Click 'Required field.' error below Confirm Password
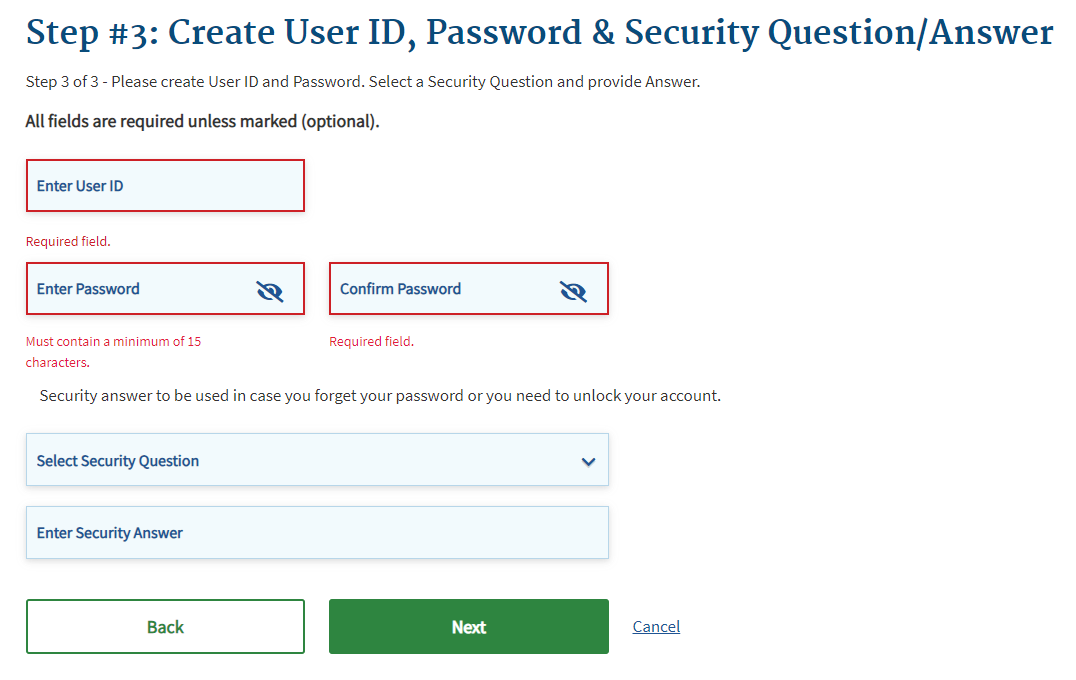Viewport: 1076px width, 680px height. [371, 342]
